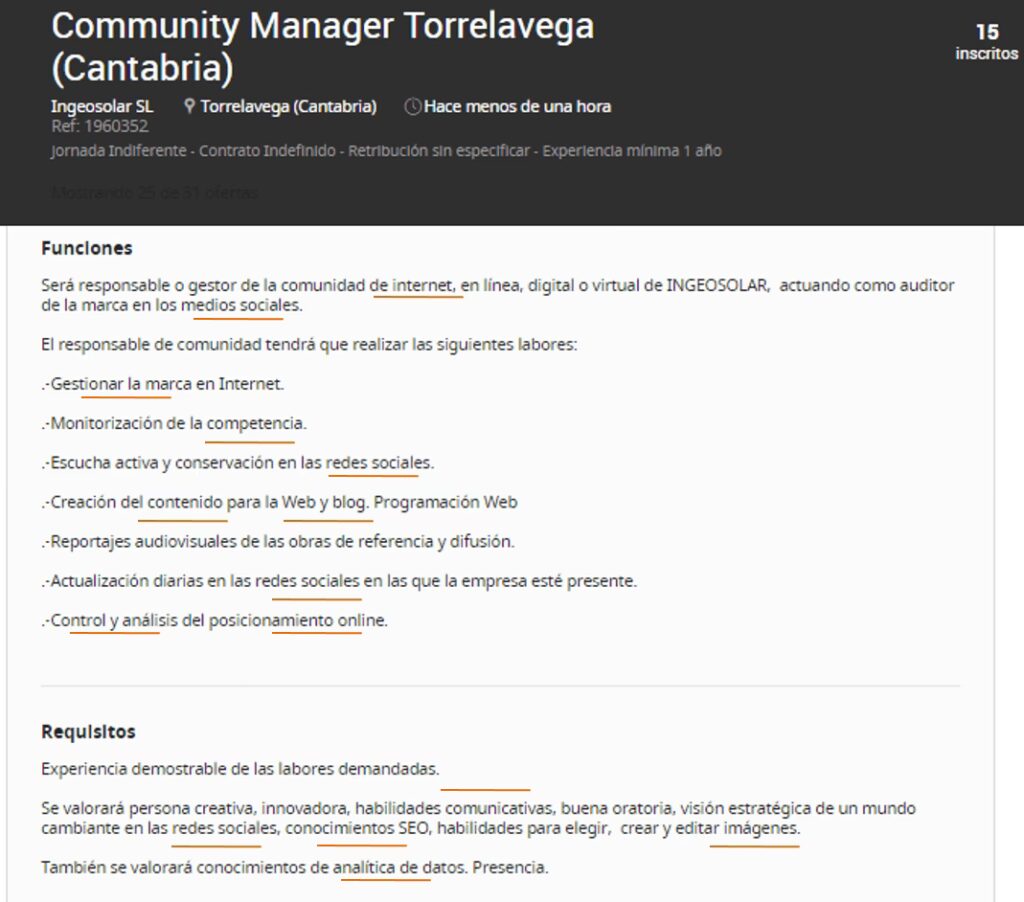Click the Ref: 1960352 reference number

pyautogui.click(x=99, y=126)
